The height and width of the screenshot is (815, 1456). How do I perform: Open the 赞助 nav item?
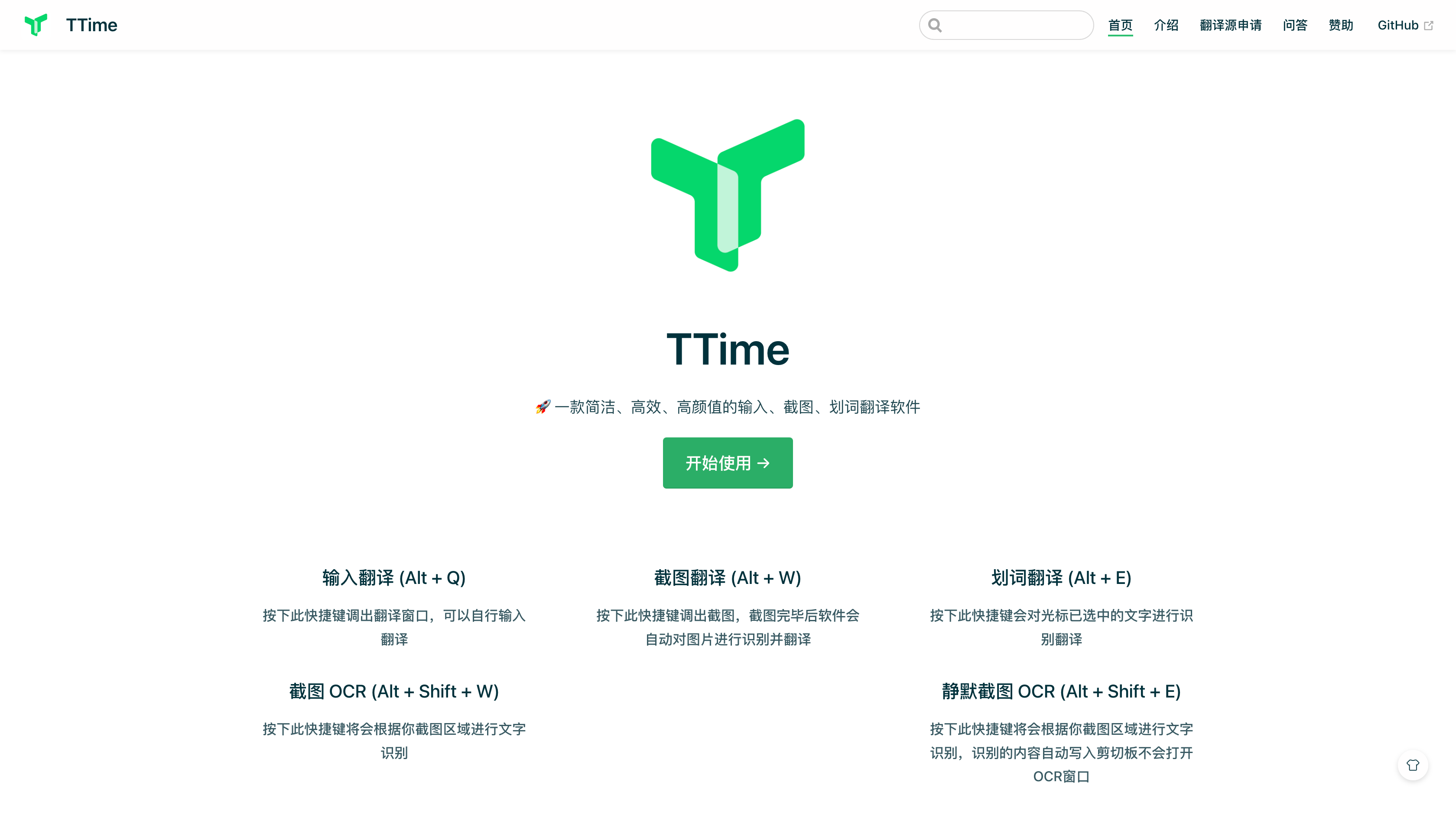tap(1340, 26)
